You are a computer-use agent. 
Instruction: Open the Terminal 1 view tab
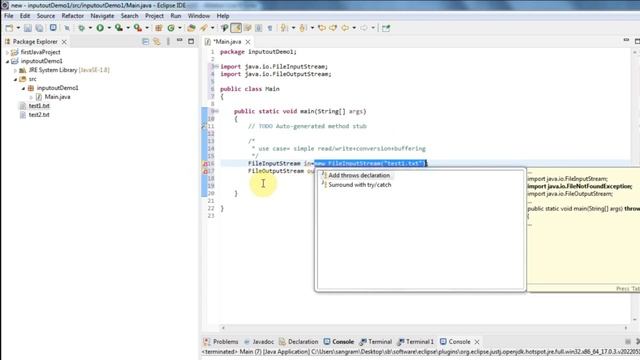416,342
